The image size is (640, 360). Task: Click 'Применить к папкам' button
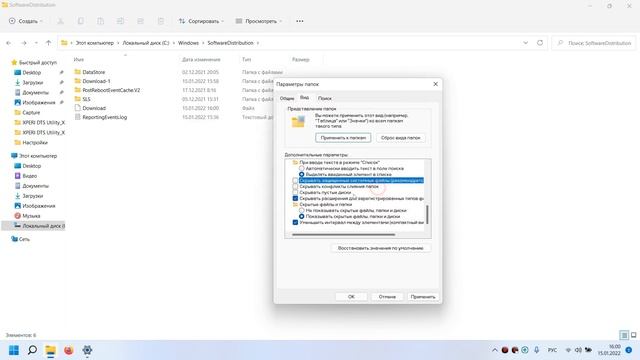pyautogui.click(x=343, y=138)
